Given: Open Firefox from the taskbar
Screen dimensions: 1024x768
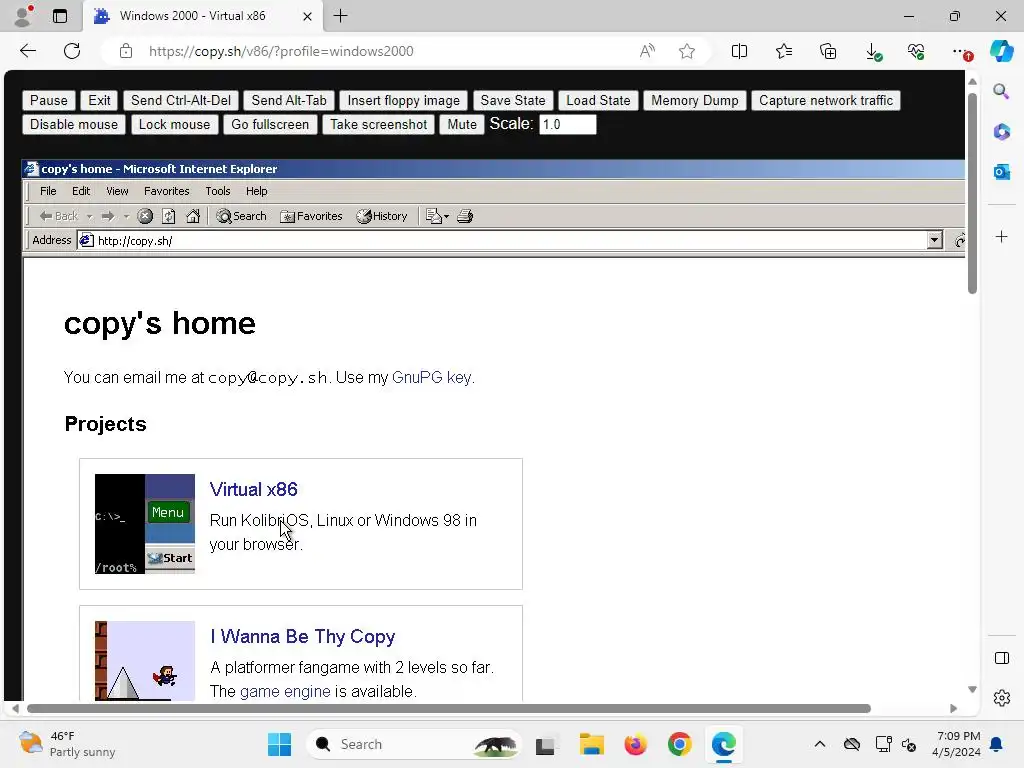Looking at the screenshot, I should tap(635, 744).
